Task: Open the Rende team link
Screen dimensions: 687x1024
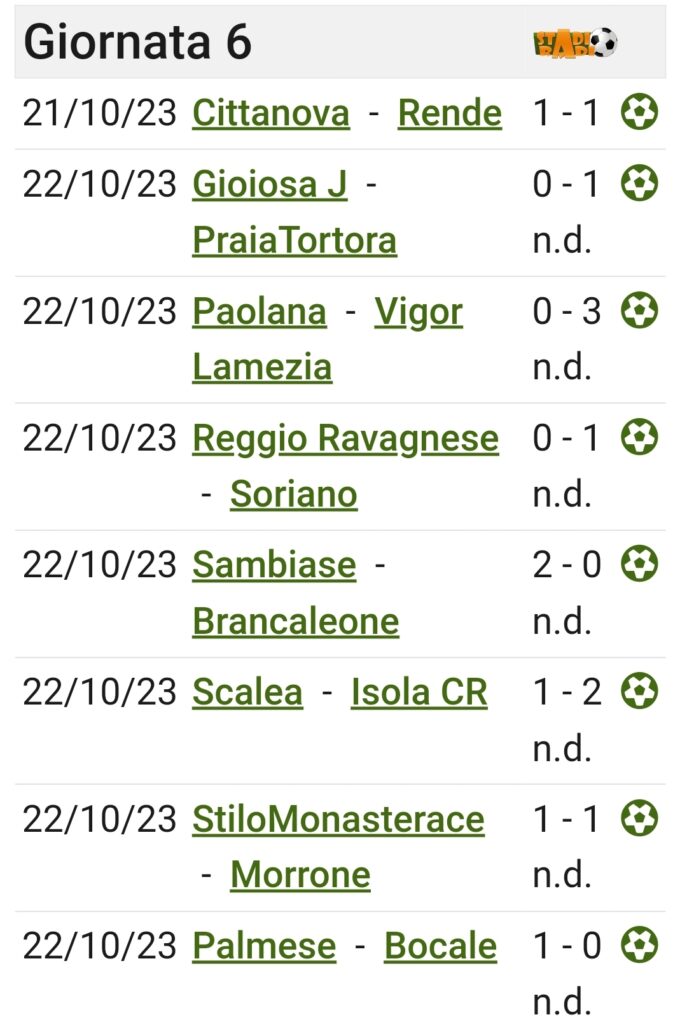Action: [450, 113]
